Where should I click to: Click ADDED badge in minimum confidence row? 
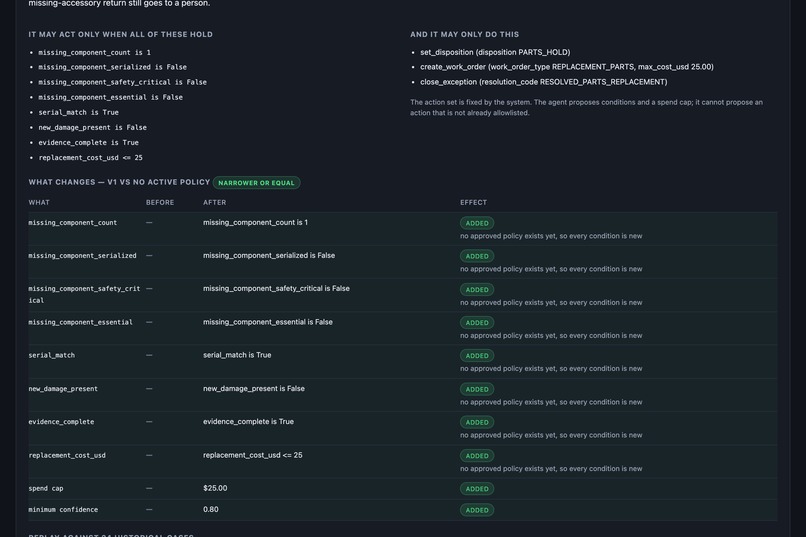[477, 510]
